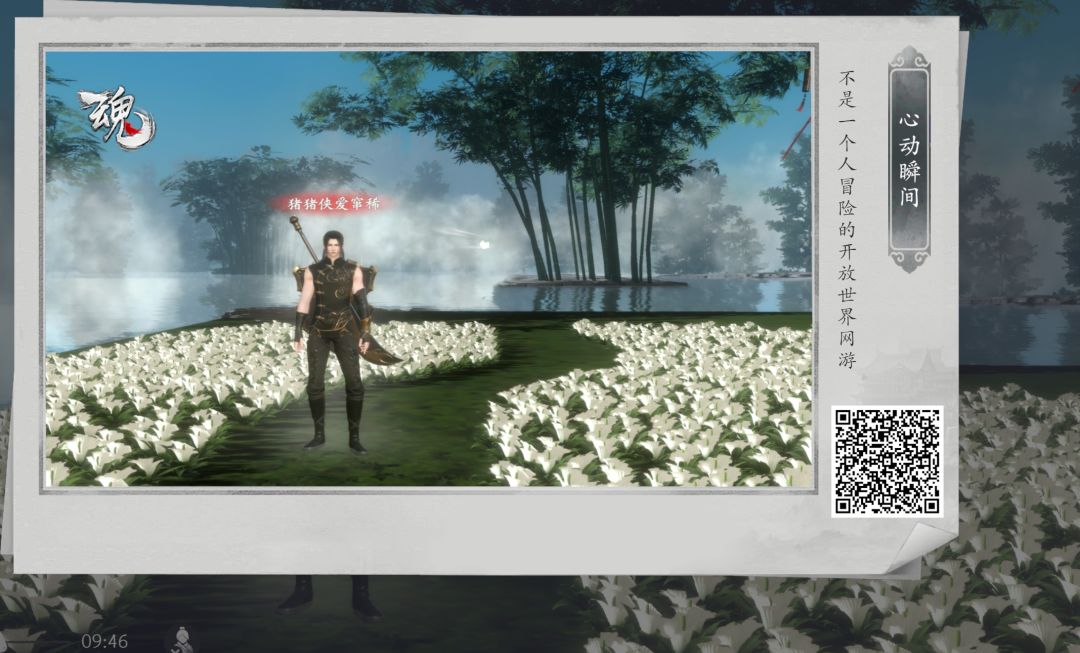Tap the character pose icon beside the clock
The height and width of the screenshot is (653, 1080).
click(181, 640)
